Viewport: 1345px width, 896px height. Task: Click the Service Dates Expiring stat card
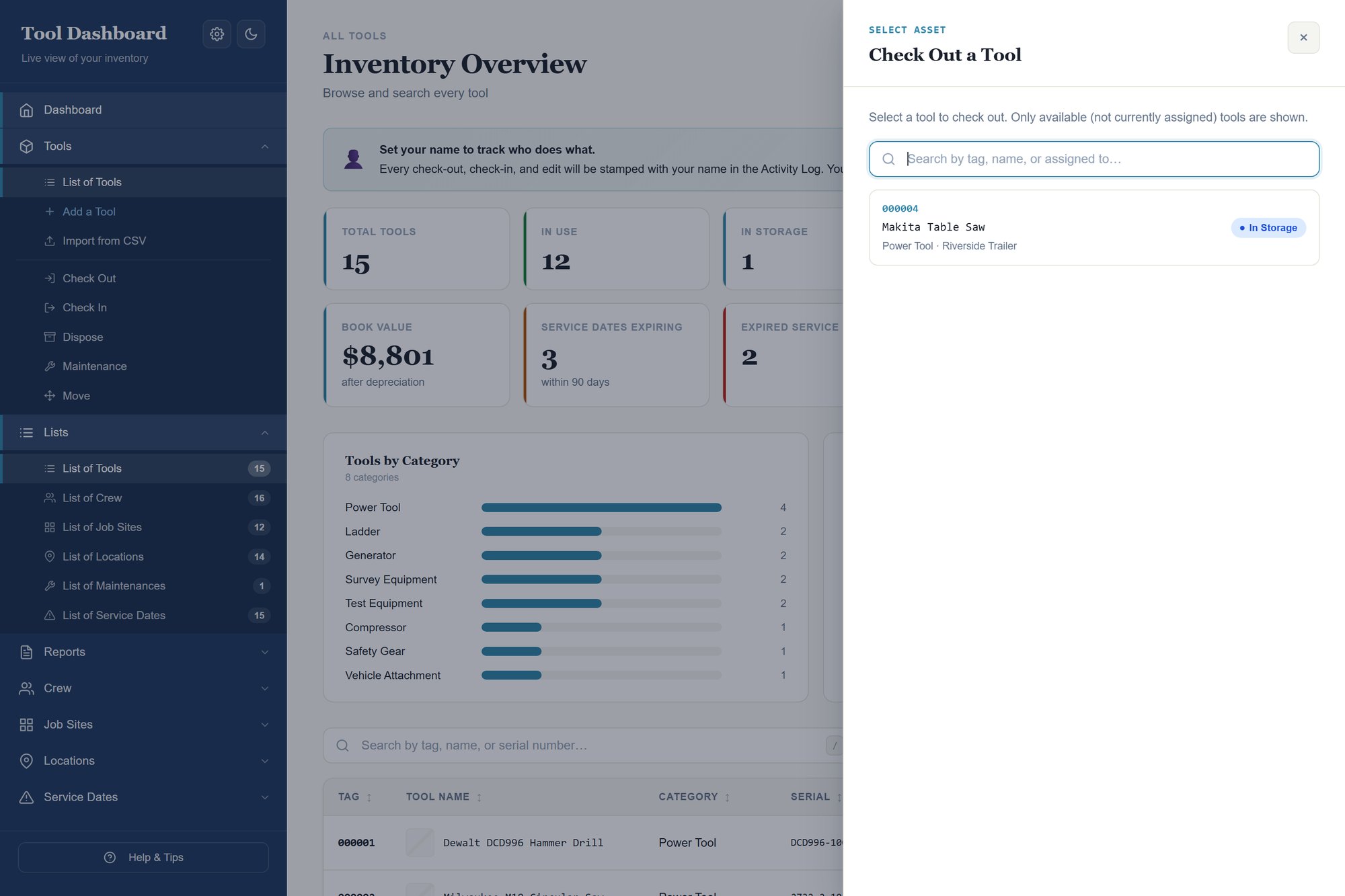[616, 355]
